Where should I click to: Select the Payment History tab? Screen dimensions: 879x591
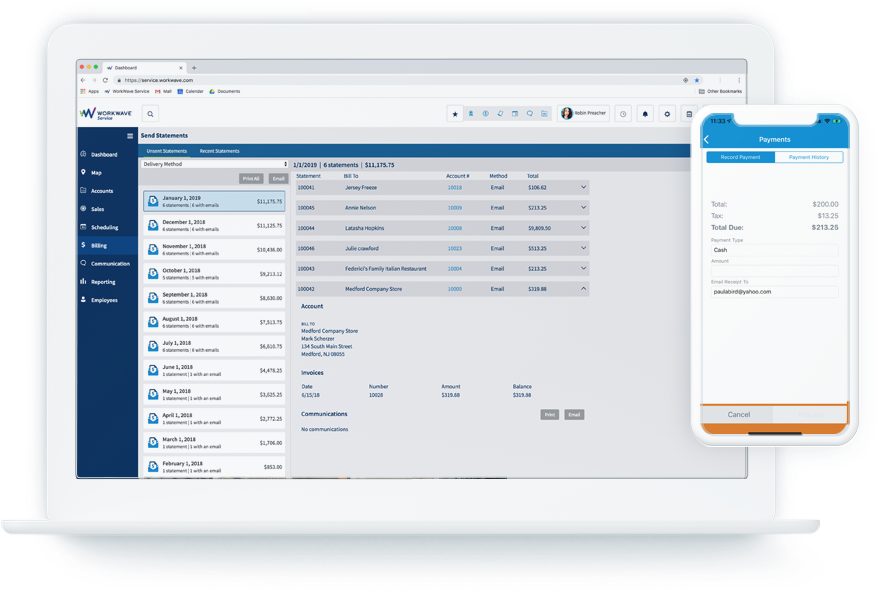pyautogui.click(x=808, y=157)
